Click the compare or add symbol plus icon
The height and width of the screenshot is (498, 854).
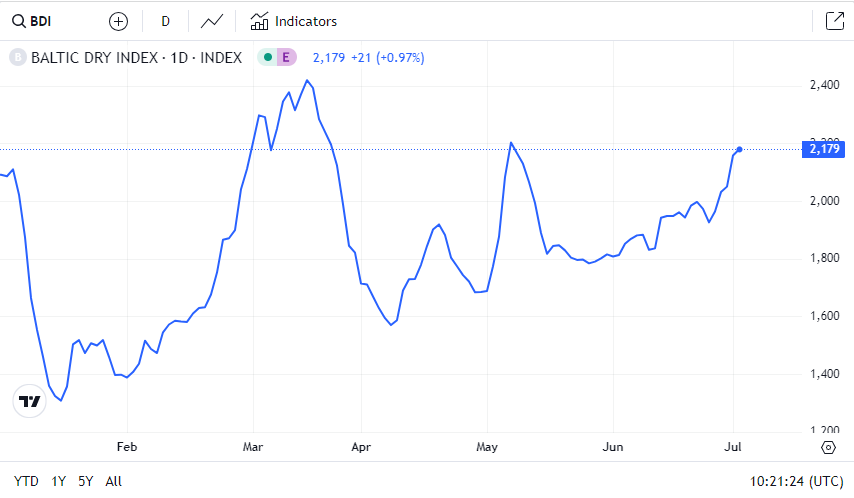click(118, 22)
